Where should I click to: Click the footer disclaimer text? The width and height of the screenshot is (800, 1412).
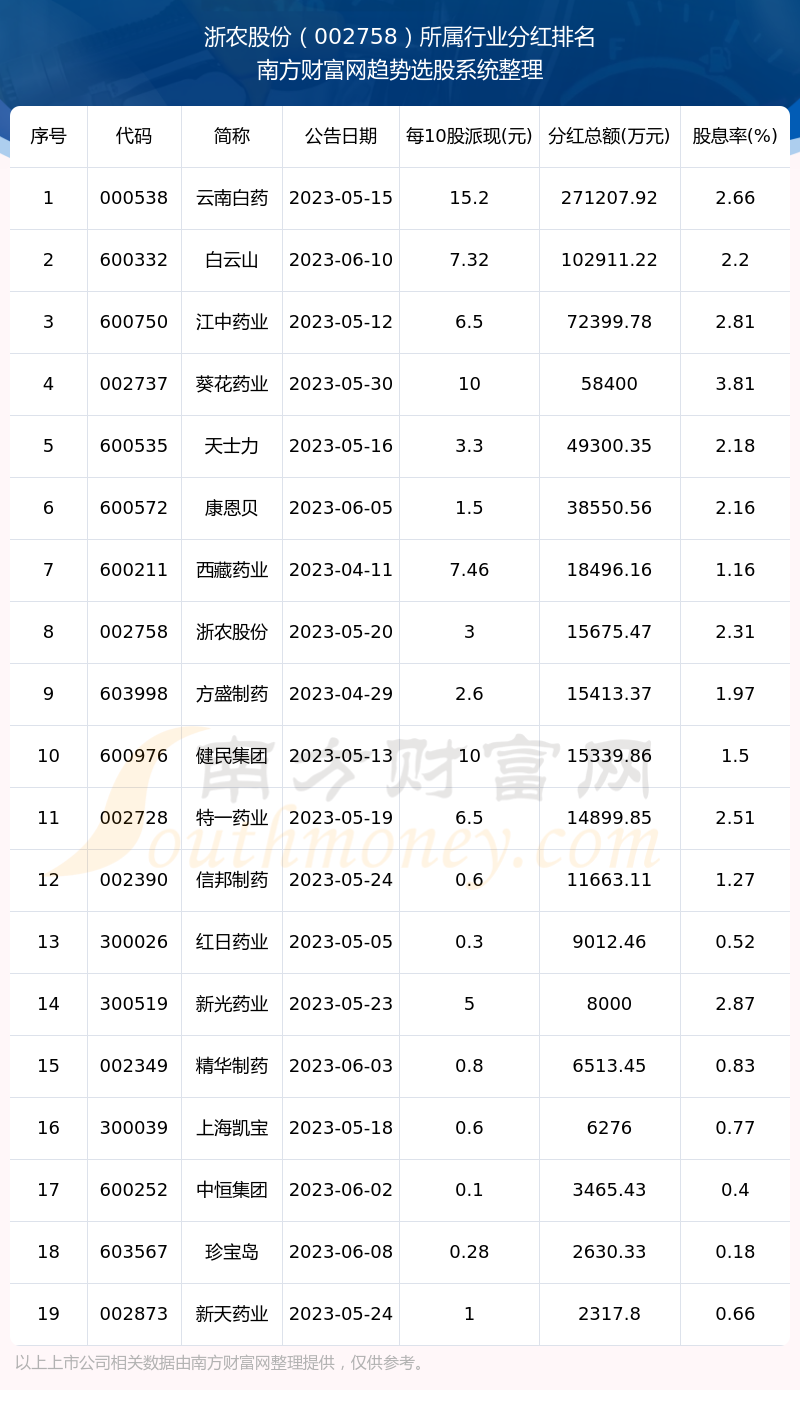(222, 1363)
